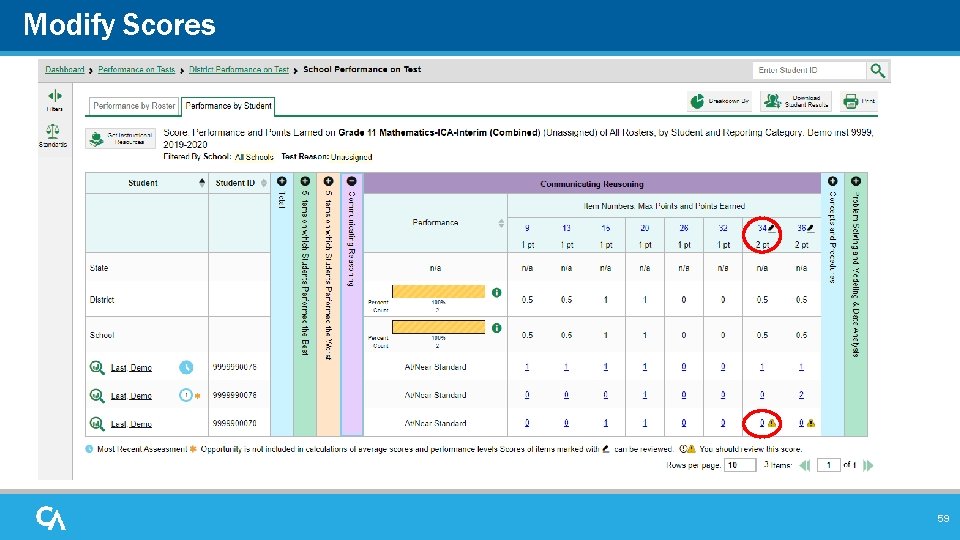Click the orange asterisk opportunity marker

(198, 396)
